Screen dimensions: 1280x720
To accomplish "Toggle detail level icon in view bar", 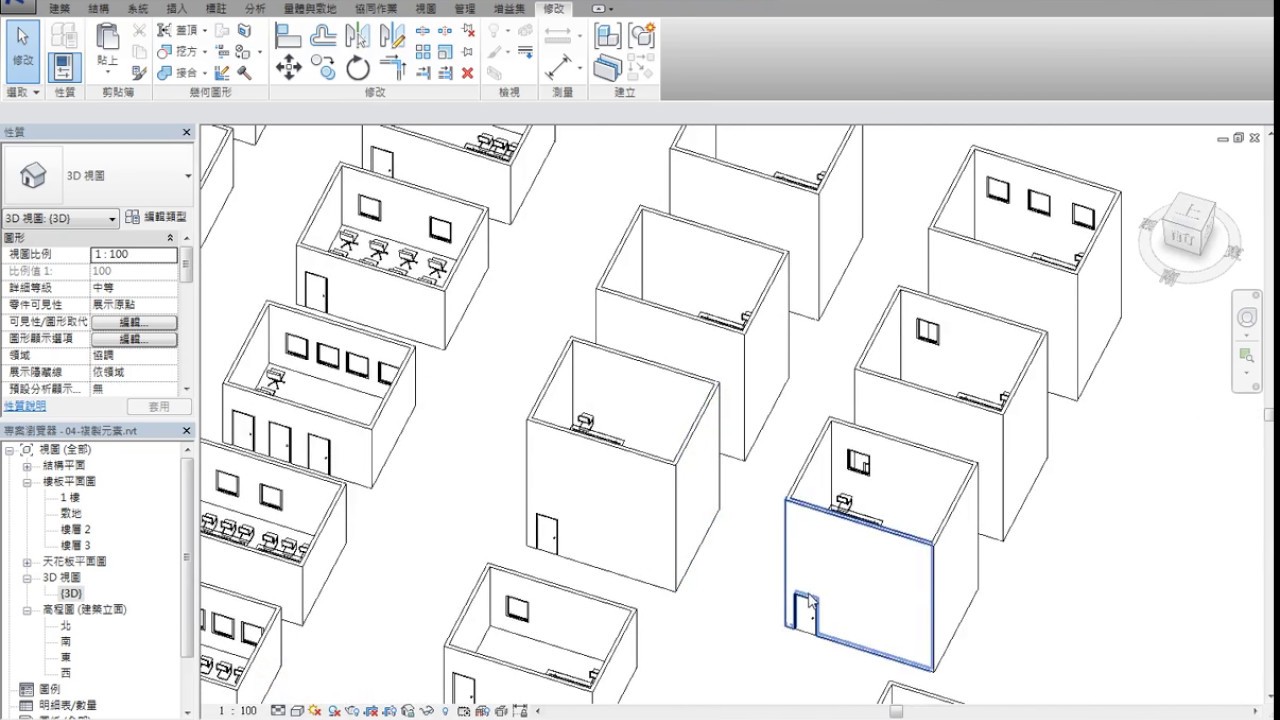I will coord(277,711).
